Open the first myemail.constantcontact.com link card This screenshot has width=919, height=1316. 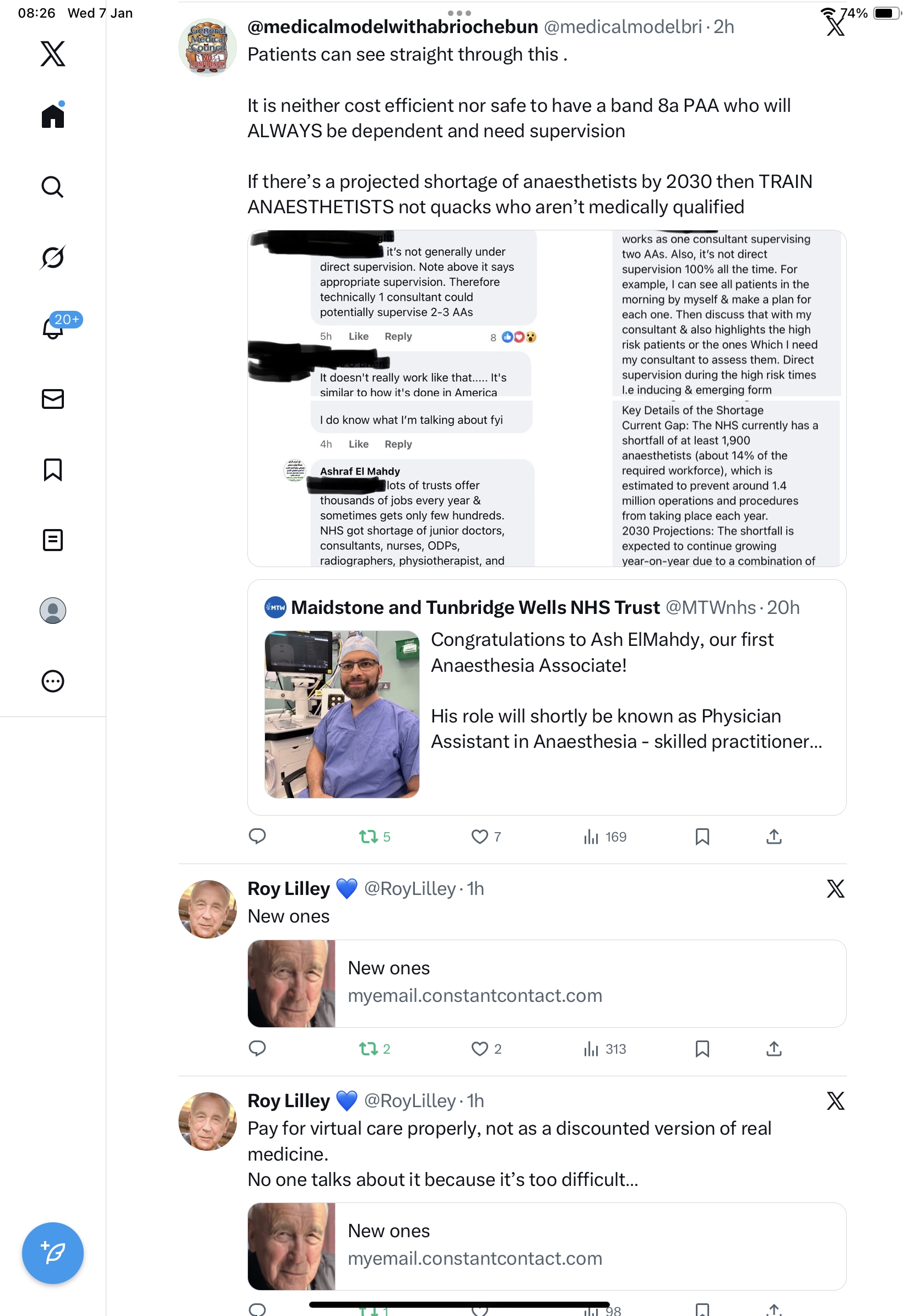click(x=547, y=984)
